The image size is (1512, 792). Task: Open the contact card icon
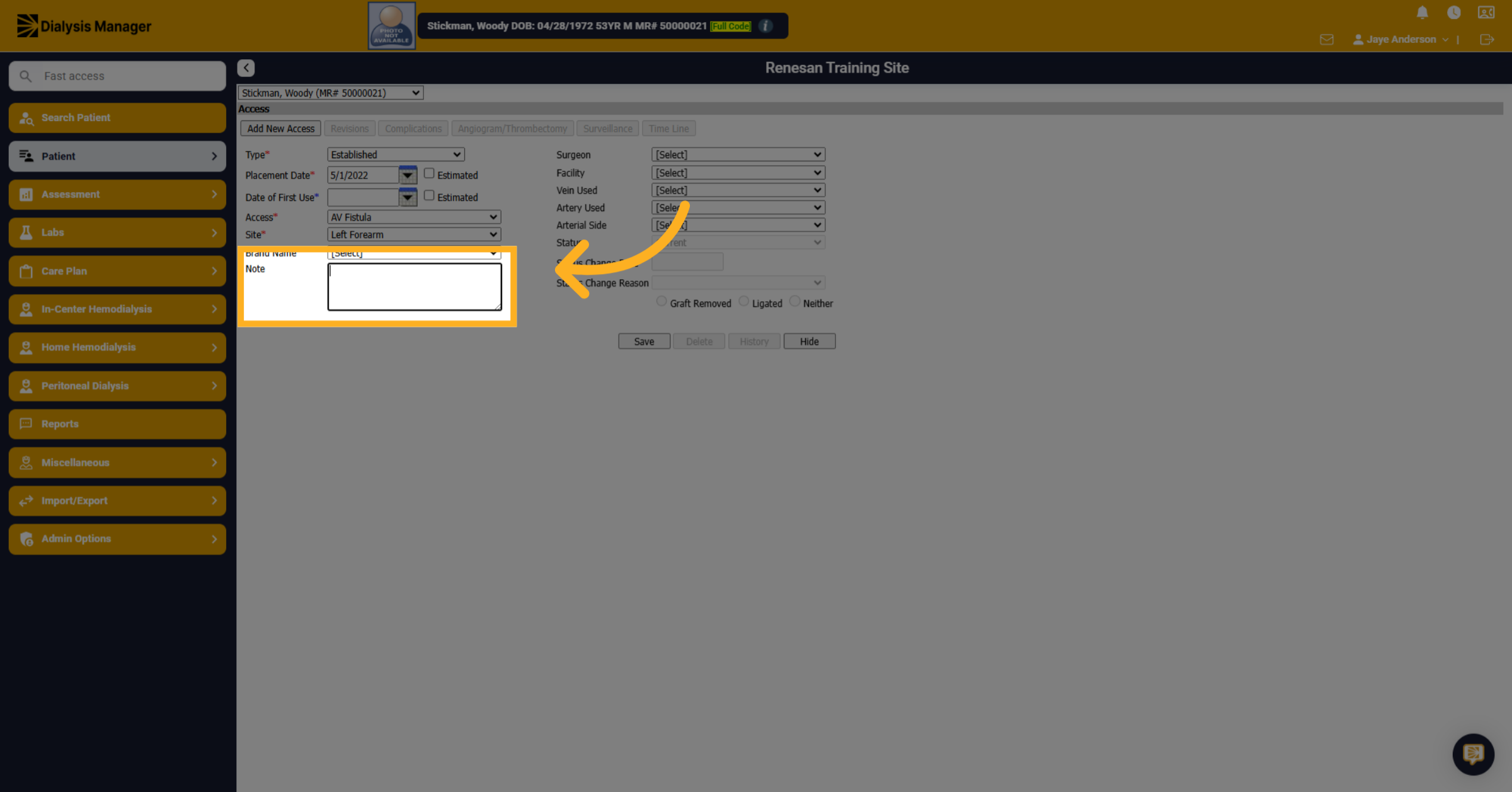(1486, 13)
